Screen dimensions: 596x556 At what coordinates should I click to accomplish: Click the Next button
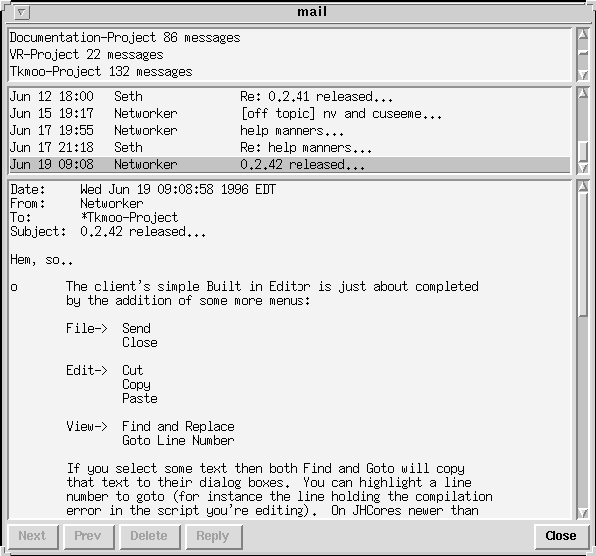pyautogui.click(x=33, y=536)
